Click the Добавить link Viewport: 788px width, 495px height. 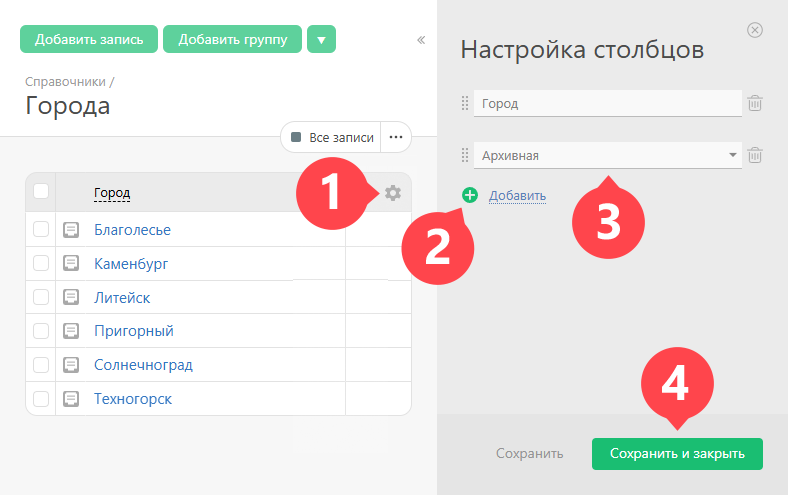[x=517, y=195]
